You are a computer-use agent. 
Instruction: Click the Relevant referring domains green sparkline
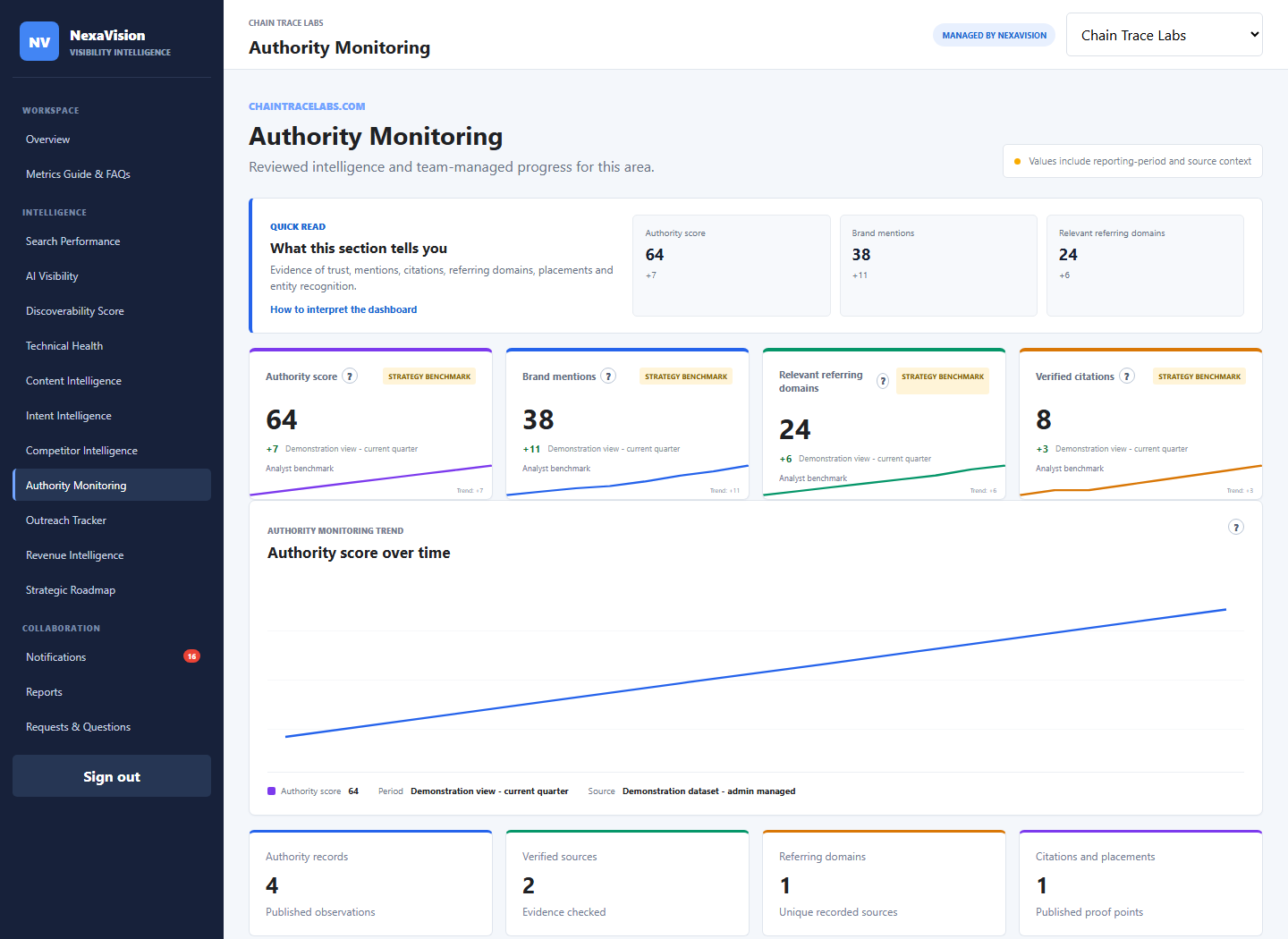(884, 481)
